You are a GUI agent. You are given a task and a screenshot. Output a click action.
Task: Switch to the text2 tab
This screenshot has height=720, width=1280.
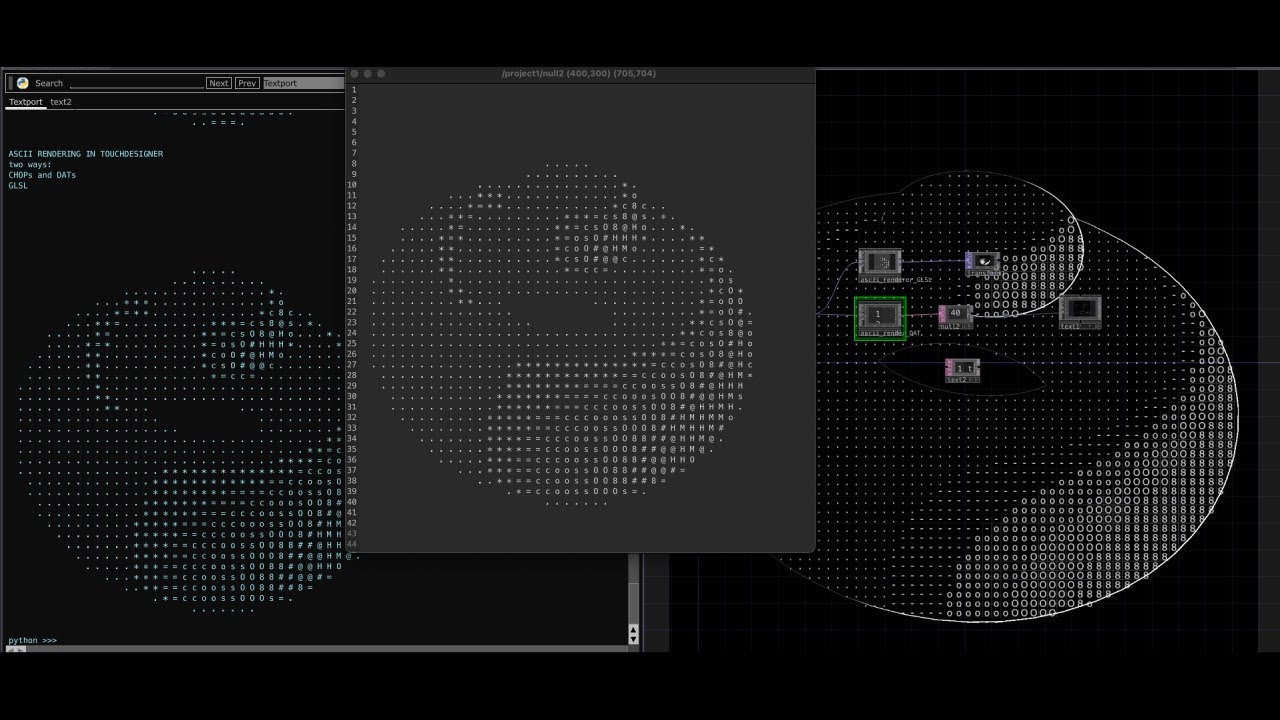click(x=61, y=102)
